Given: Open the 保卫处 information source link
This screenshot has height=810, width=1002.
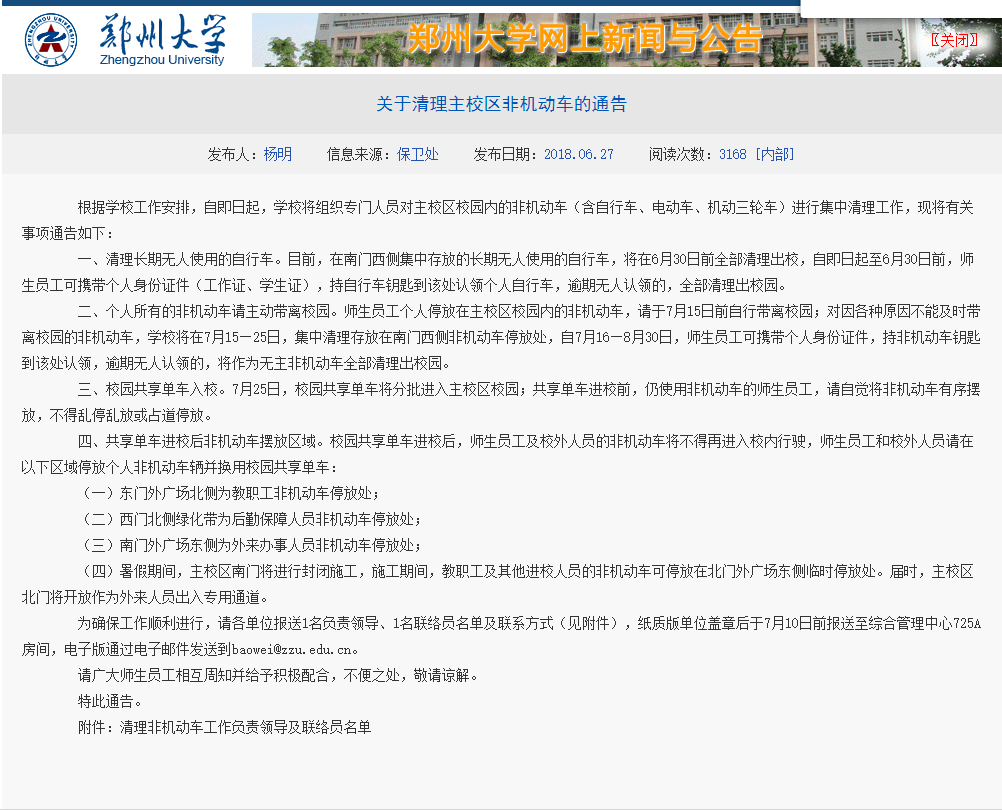Looking at the screenshot, I should click(x=417, y=154).
